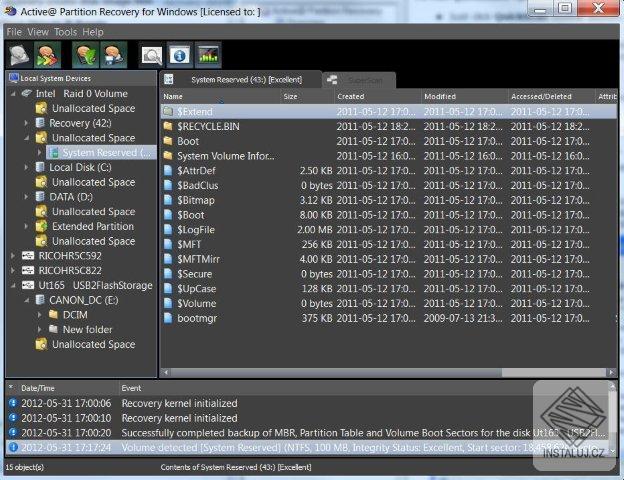Select the $Volume file row

[389, 303]
